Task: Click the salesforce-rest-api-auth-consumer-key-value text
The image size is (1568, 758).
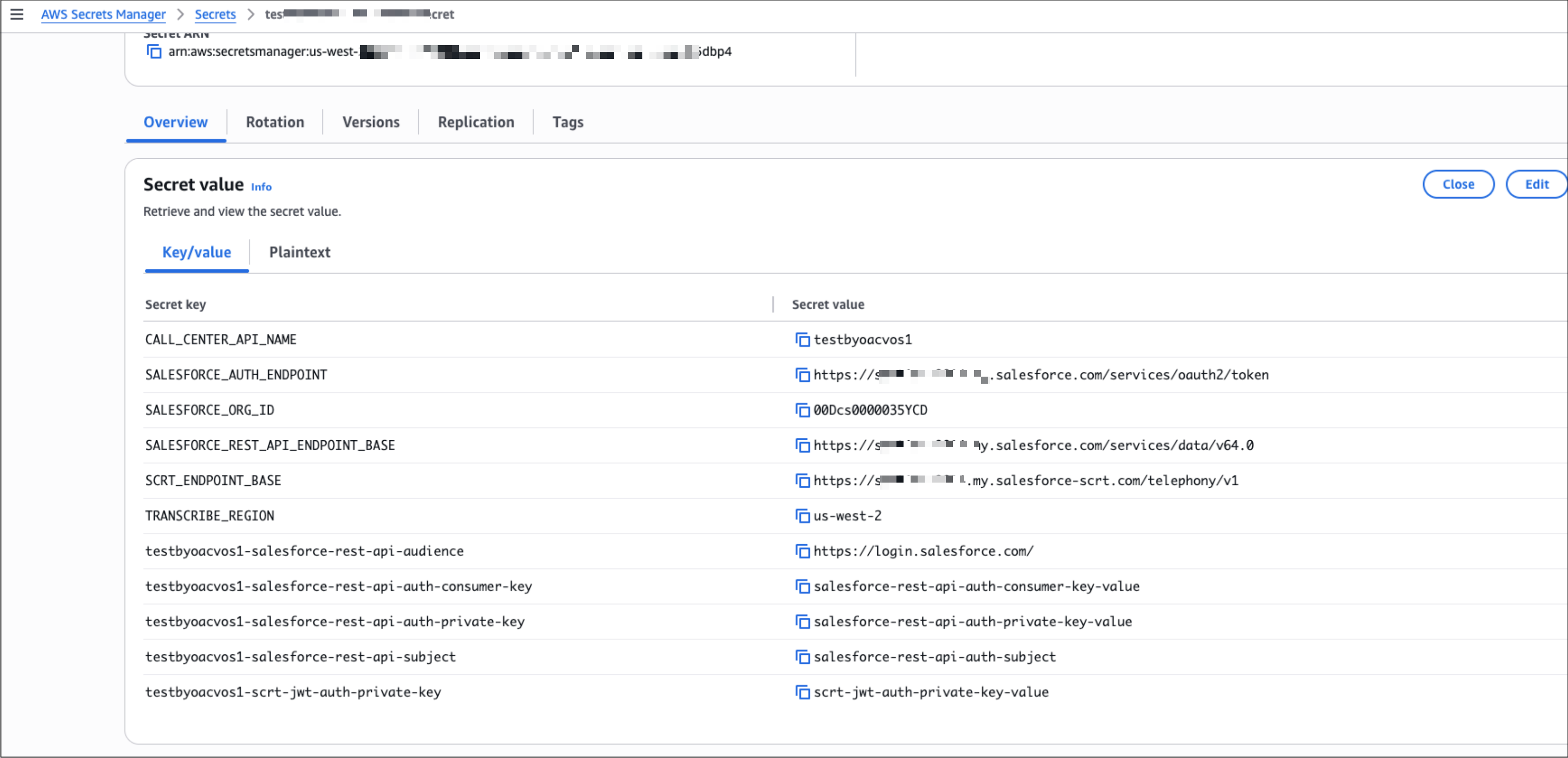Action: click(x=976, y=587)
